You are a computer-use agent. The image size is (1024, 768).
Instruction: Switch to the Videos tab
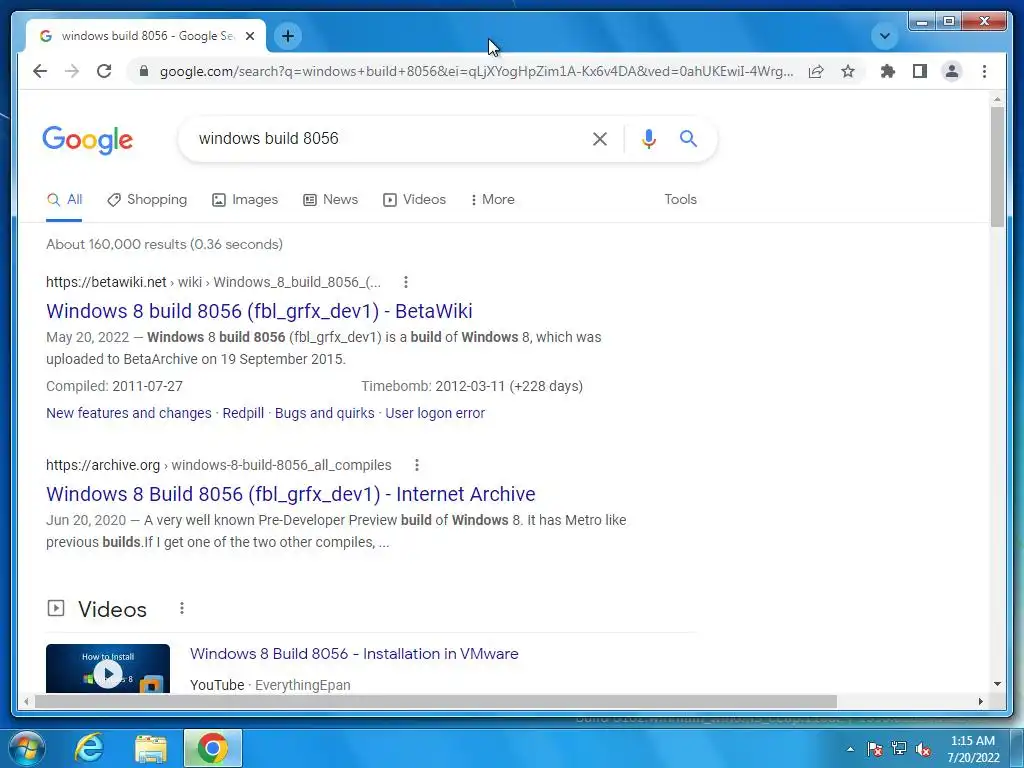click(x=414, y=200)
